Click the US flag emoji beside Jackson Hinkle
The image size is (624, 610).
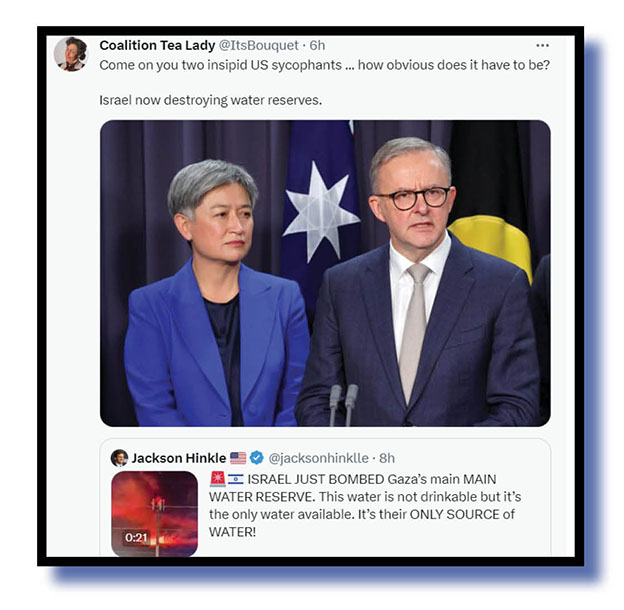point(238,458)
